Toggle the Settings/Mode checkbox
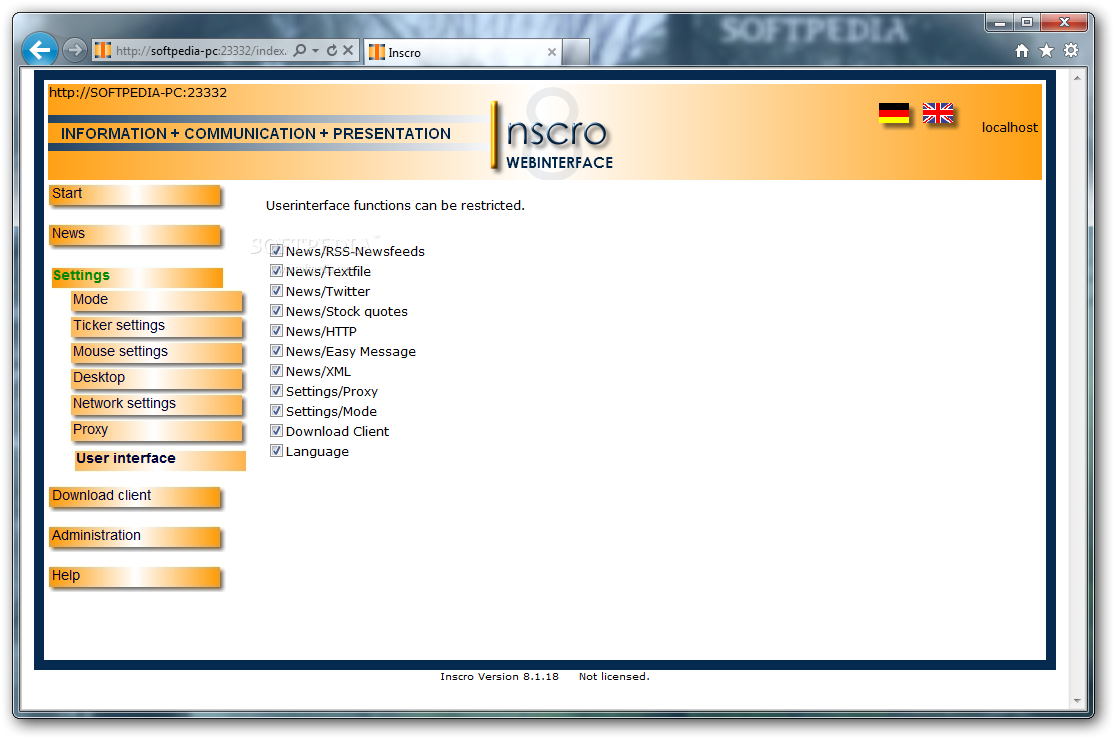The image size is (1115, 739). (277, 410)
